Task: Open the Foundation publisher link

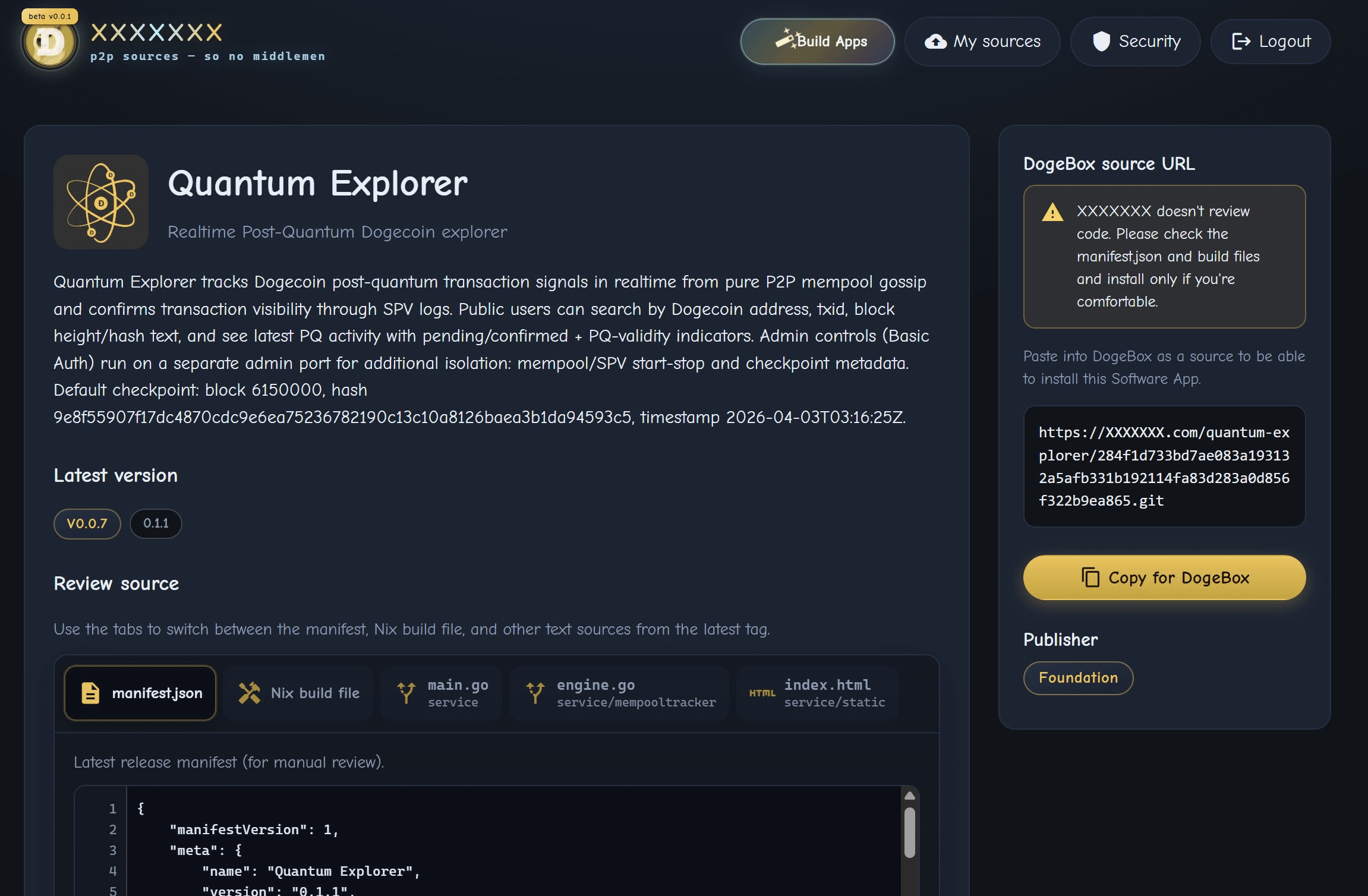Action: click(1077, 678)
